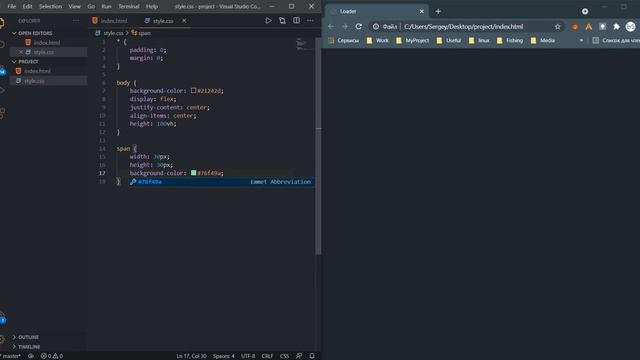Click the Chrome address bar URL
Image resolution: width=640 pixels, height=360 pixels.
click(x=463, y=27)
